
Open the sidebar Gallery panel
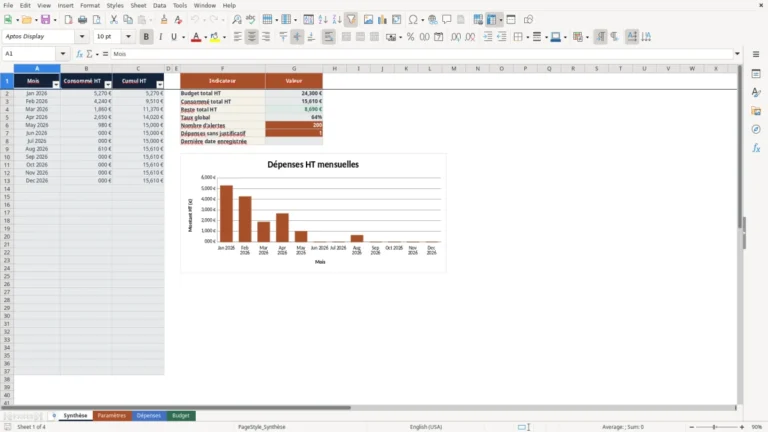[x=756, y=111]
